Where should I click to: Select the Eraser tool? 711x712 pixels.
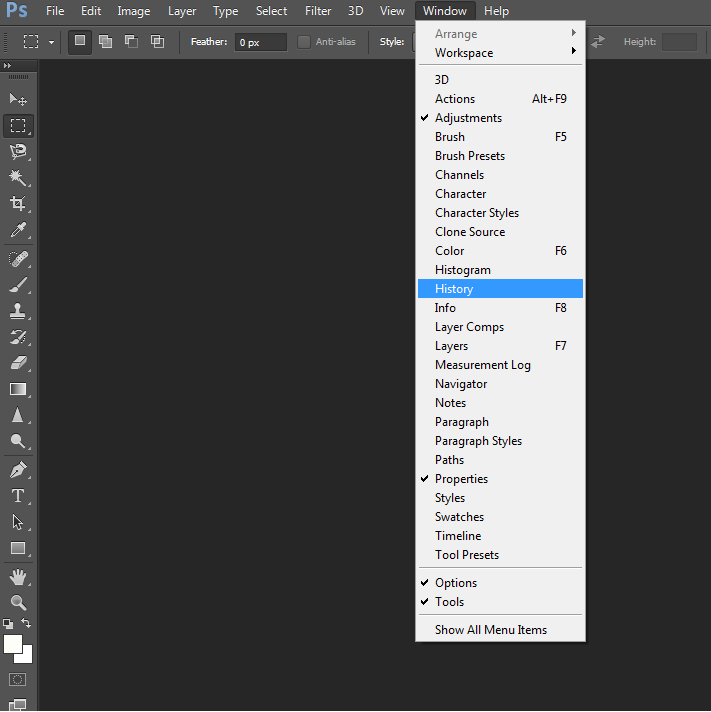tap(18, 363)
